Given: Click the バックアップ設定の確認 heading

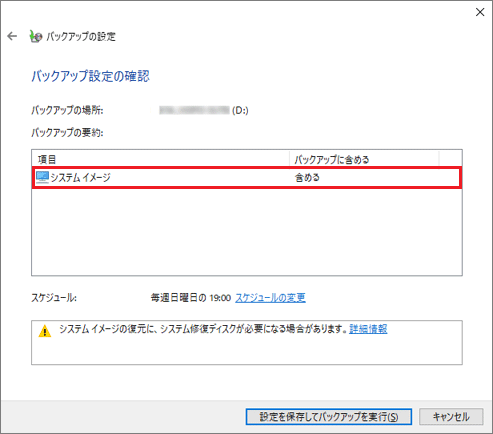Looking at the screenshot, I should coord(90,76).
